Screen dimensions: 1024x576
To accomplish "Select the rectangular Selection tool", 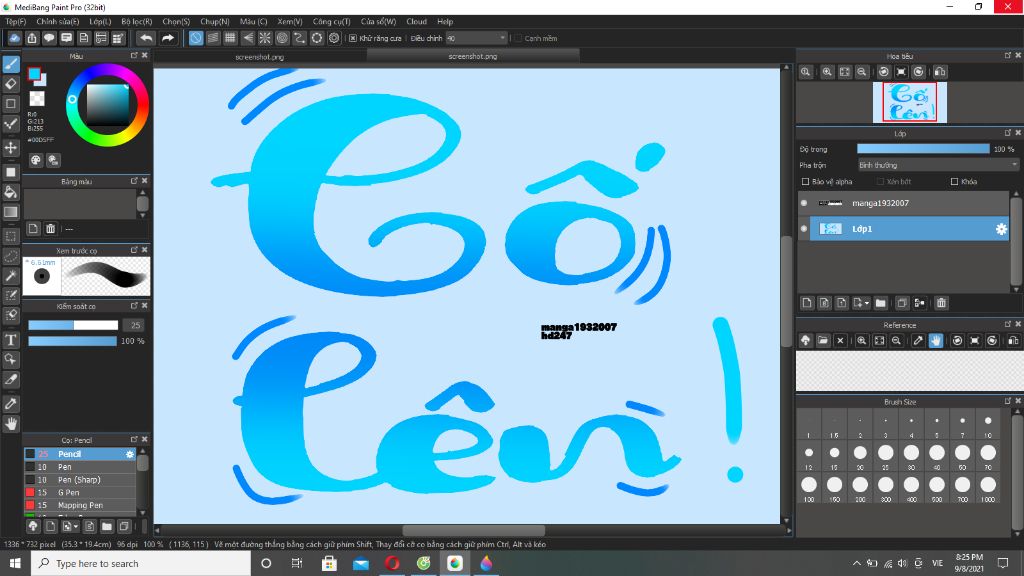I will pos(10,236).
